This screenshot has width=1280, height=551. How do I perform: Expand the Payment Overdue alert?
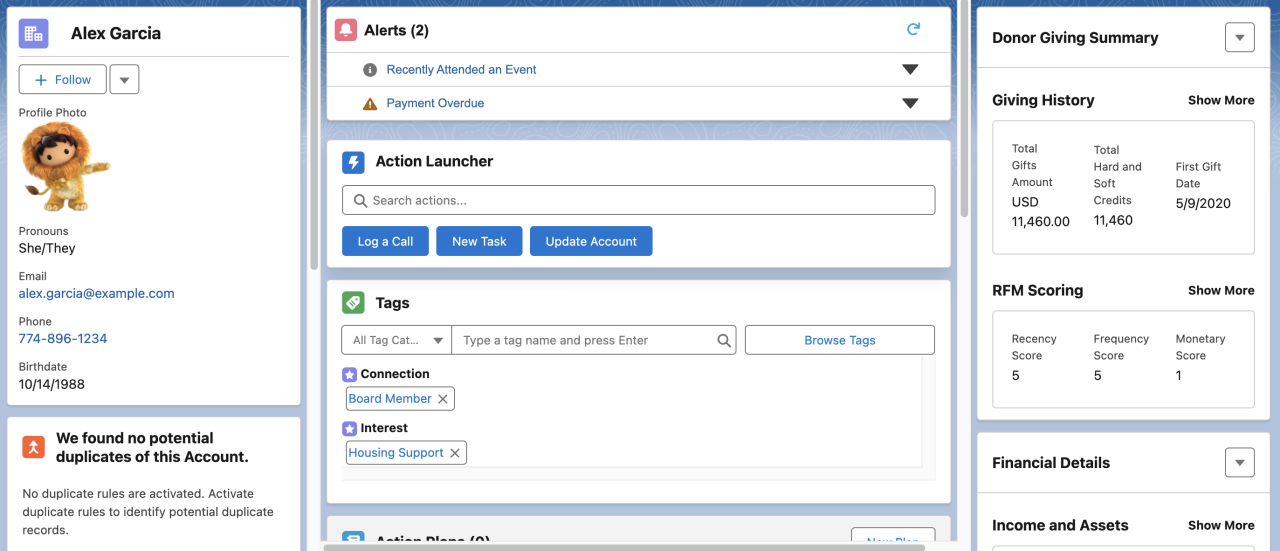click(910, 103)
